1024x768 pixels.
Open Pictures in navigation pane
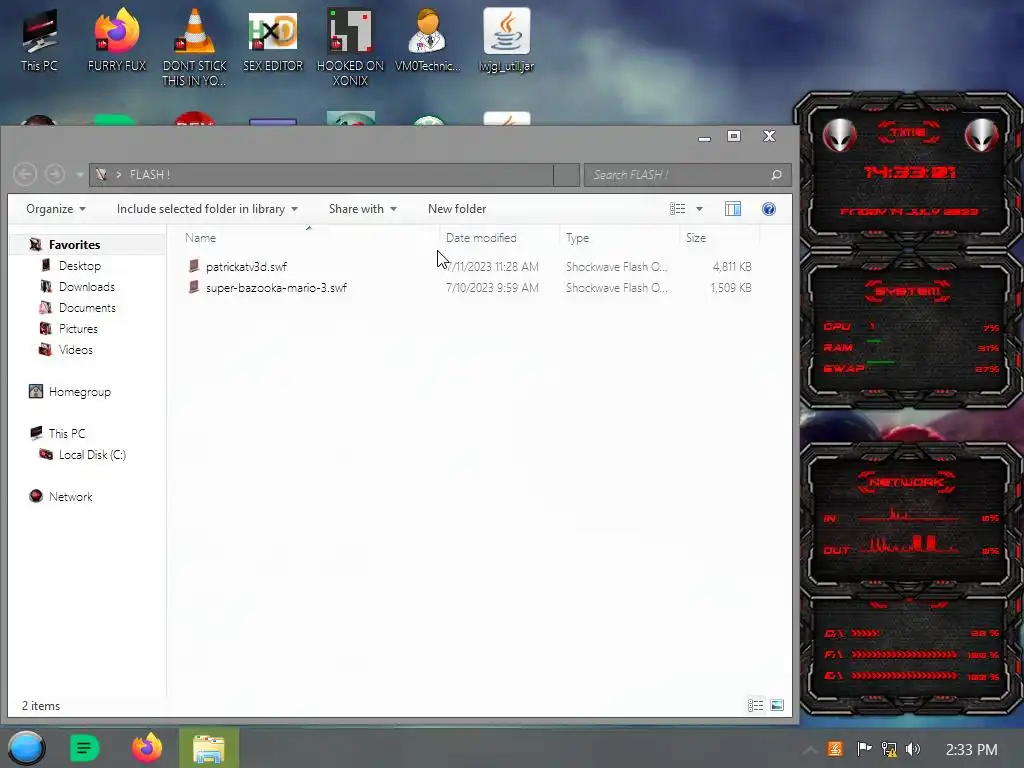point(78,328)
